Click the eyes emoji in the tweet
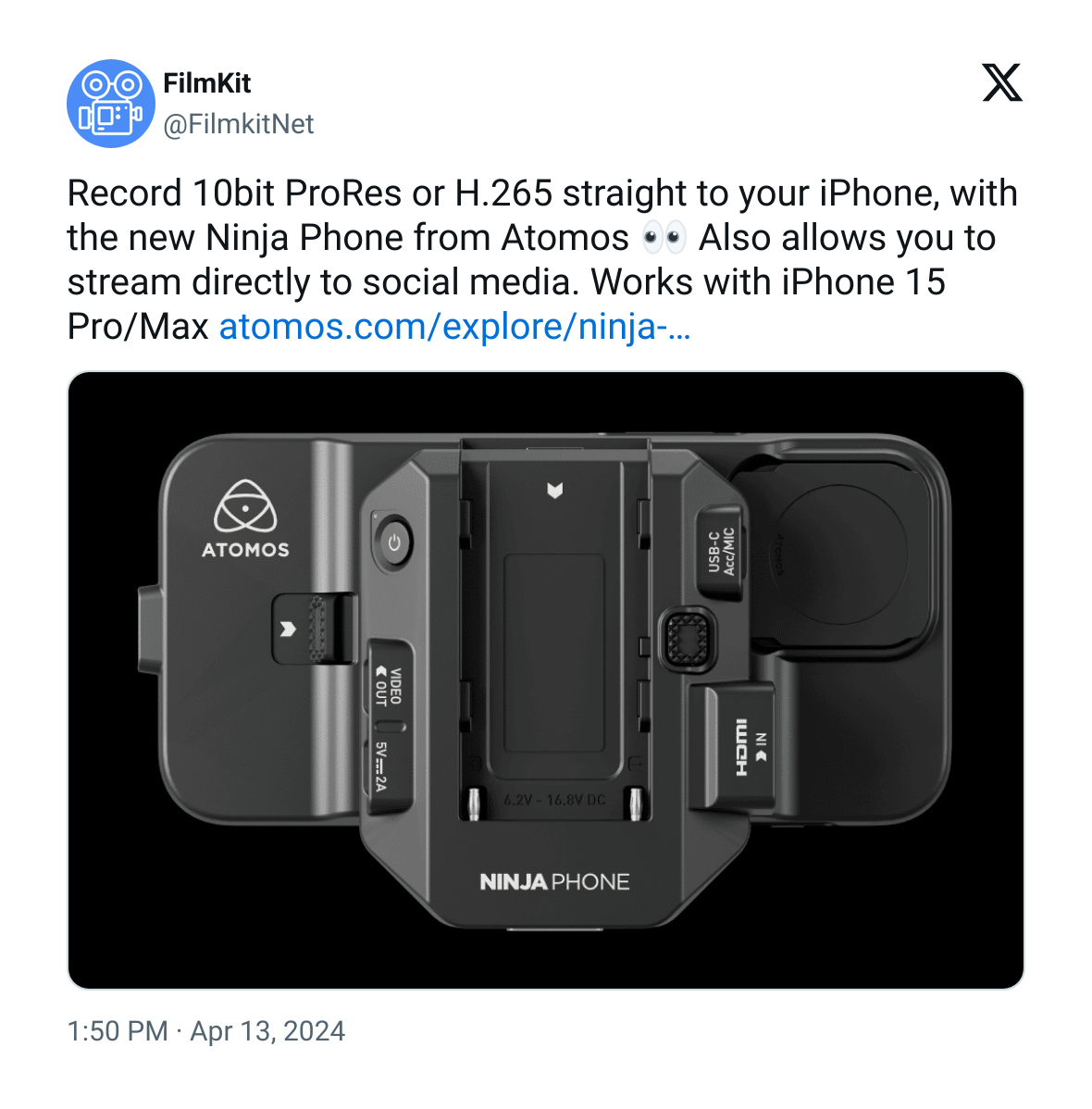This screenshot has width=1092, height=1109. [x=664, y=238]
